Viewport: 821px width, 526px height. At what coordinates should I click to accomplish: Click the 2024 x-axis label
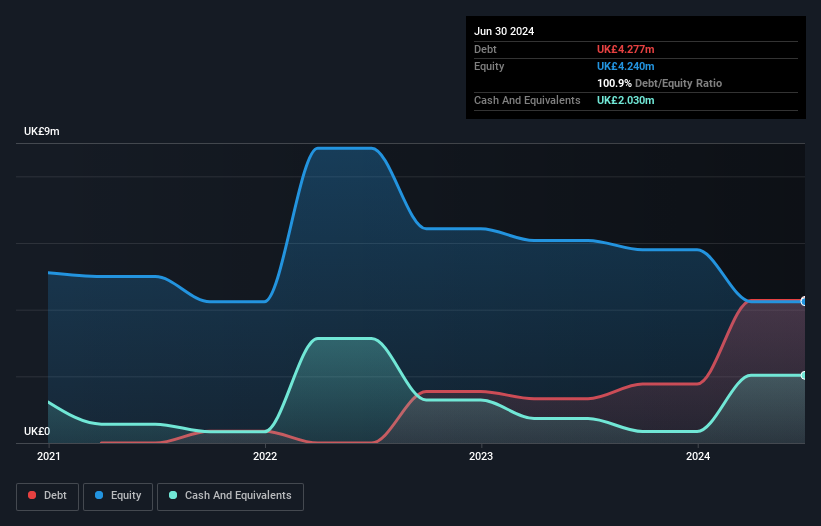tap(698, 456)
